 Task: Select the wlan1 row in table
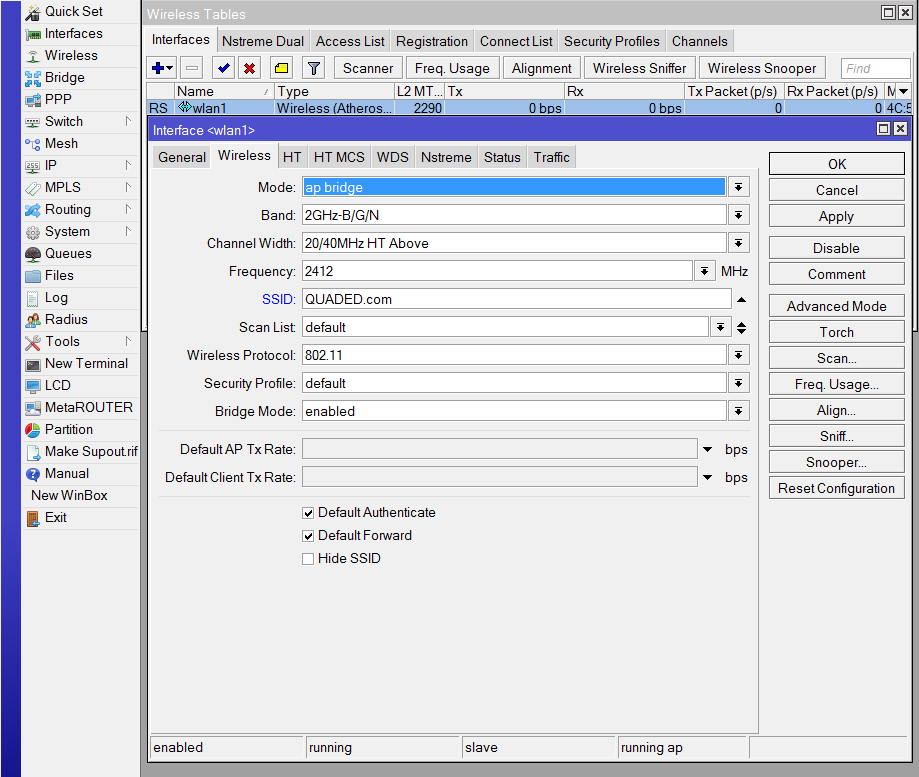[x=529, y=108]
